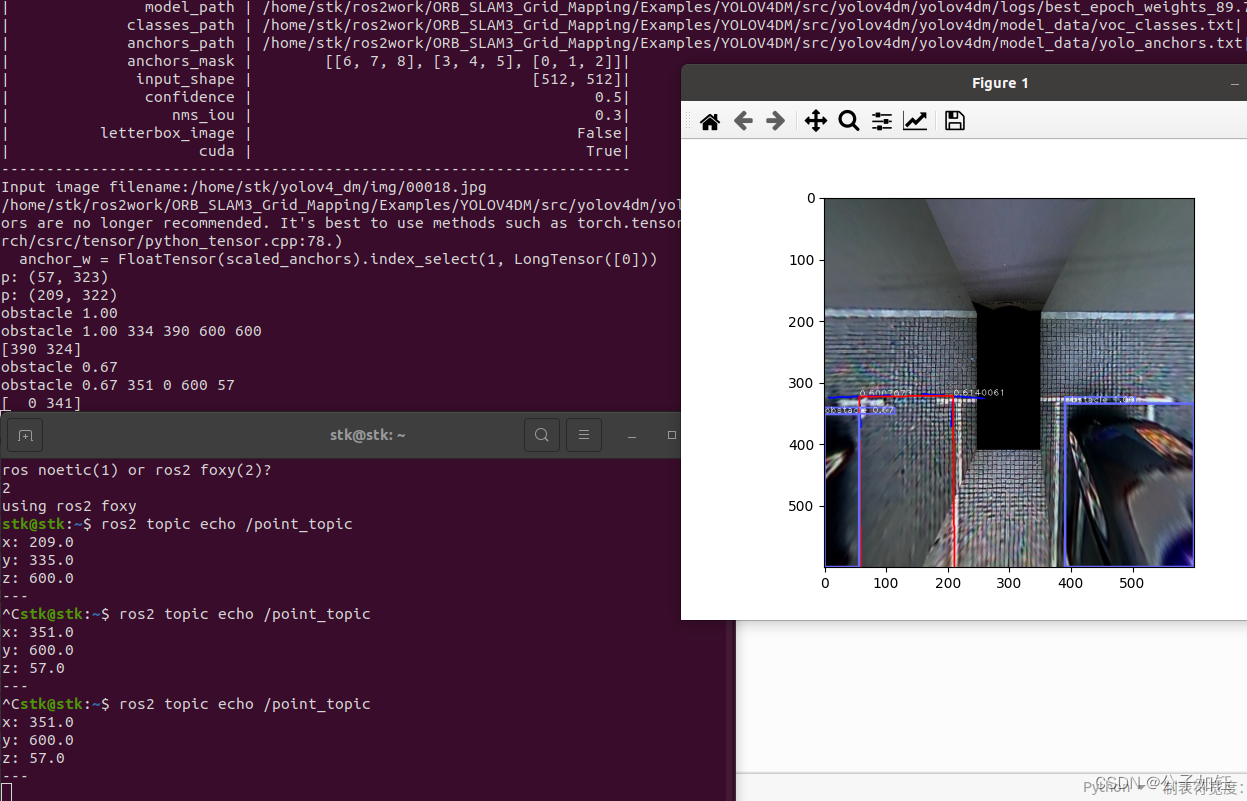
Task: Open search in the stk@stk terminal
Action: (541, 435)
